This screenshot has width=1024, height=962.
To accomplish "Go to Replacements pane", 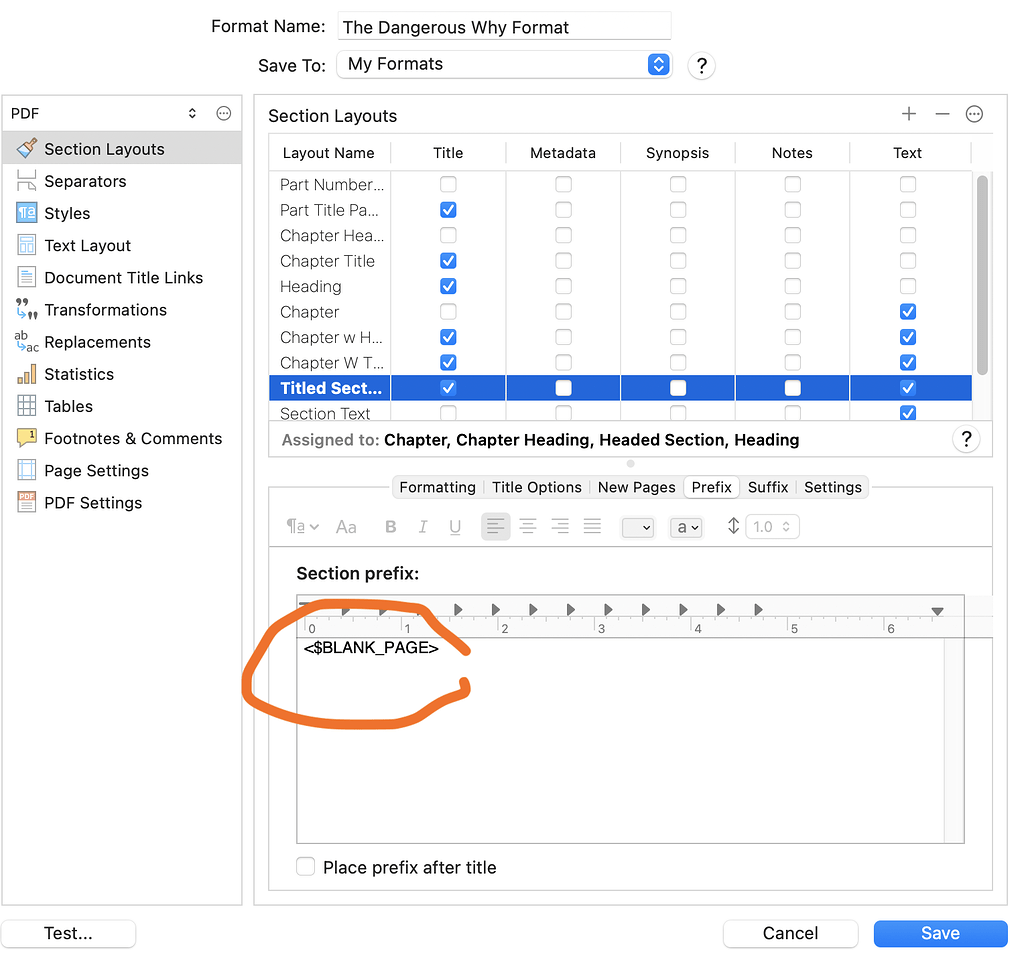I will 97,342.
